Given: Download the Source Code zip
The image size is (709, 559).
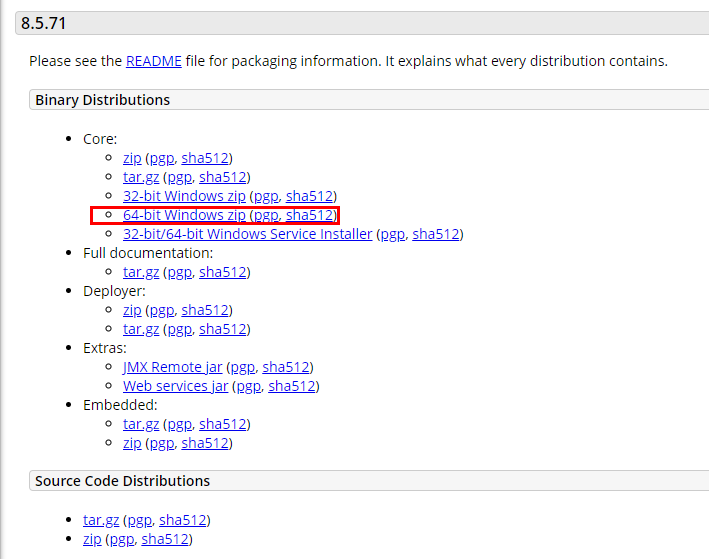Looking at the screenshot, I should (x=92, y=539).
